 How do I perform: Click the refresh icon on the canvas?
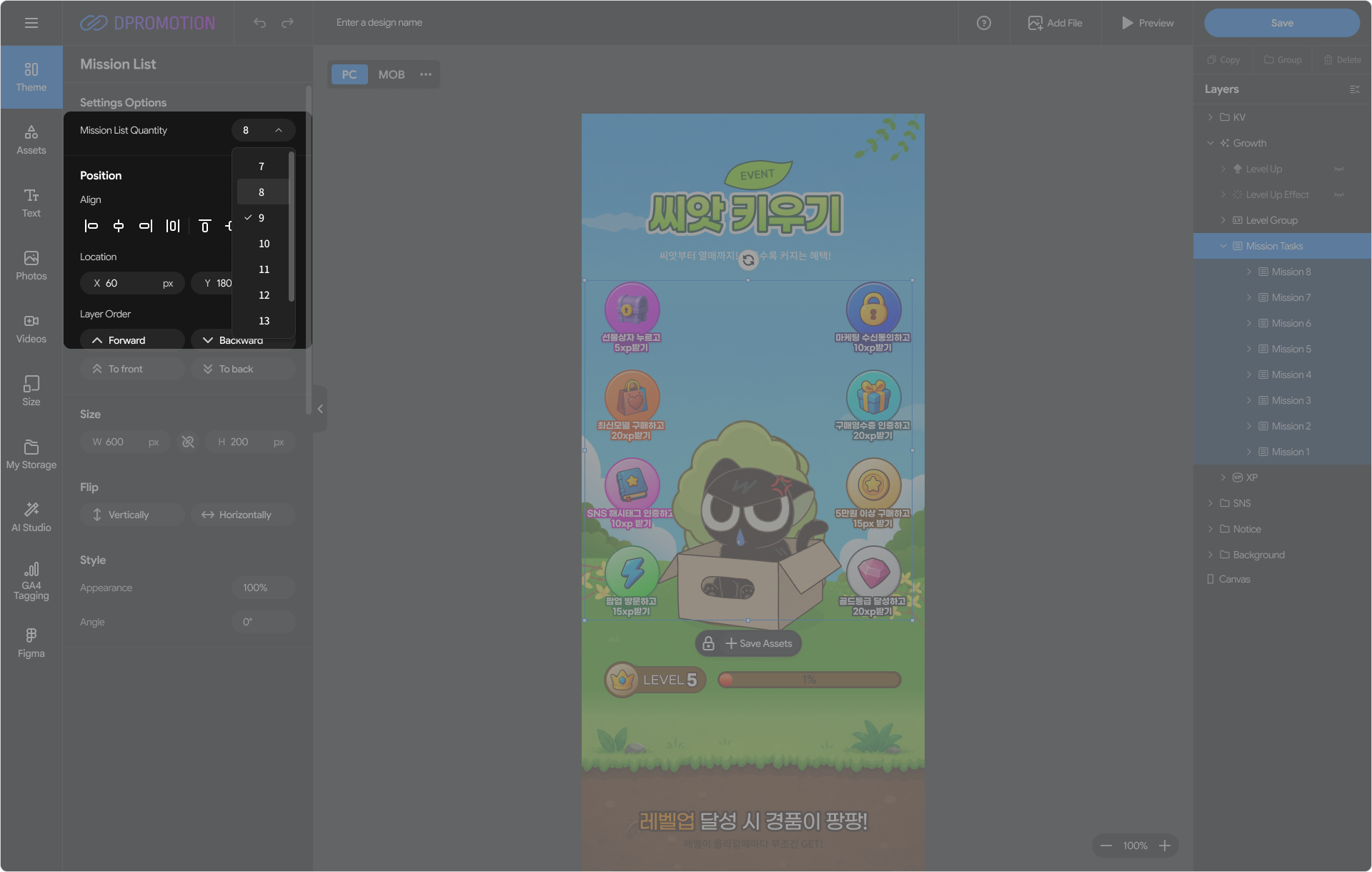pyautogui.click(x=748, y=260)
